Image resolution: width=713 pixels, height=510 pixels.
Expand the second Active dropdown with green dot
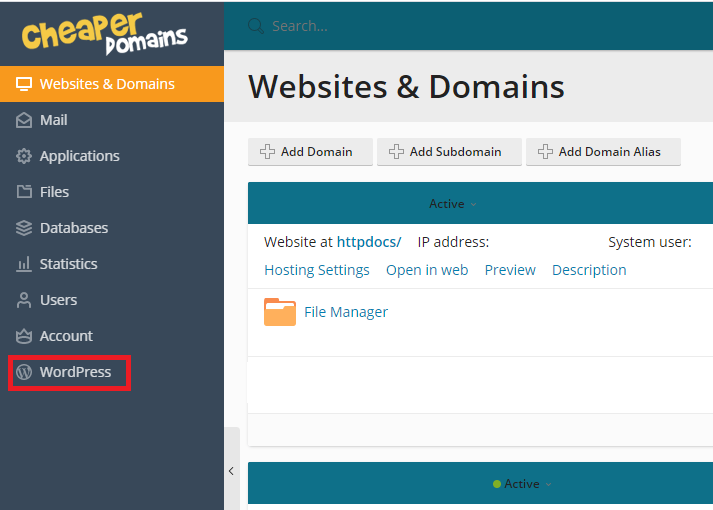pyautogui.click(x=522, y=484)
